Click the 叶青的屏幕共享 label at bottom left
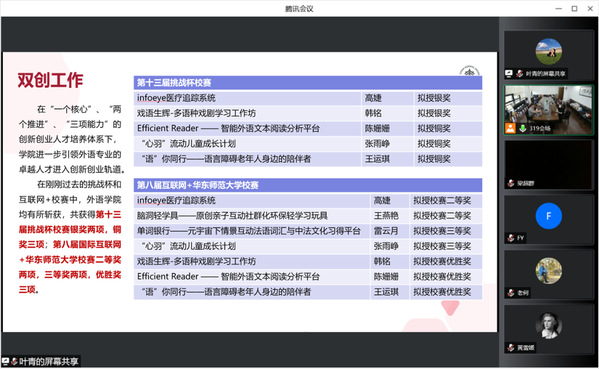The width and height of the screenshot is (599, 369). 49,361
